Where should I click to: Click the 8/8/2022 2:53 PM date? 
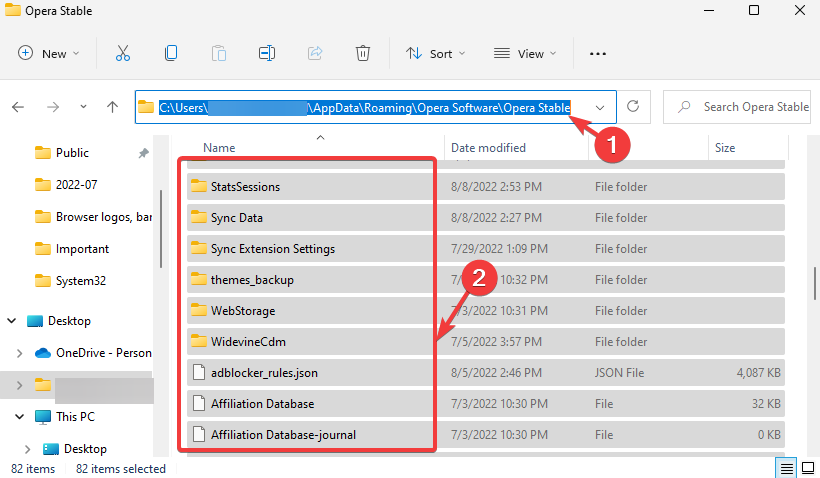(496, 187)
